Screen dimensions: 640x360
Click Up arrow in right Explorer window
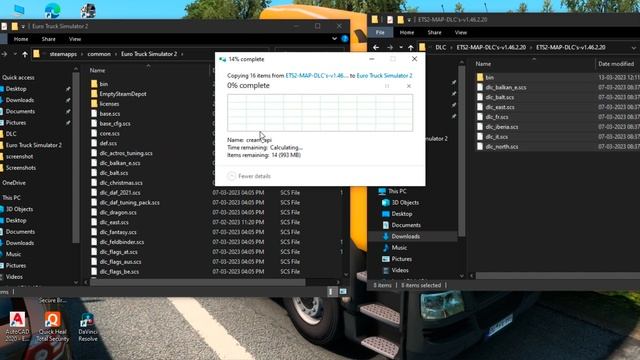click(x=411, y=47)
